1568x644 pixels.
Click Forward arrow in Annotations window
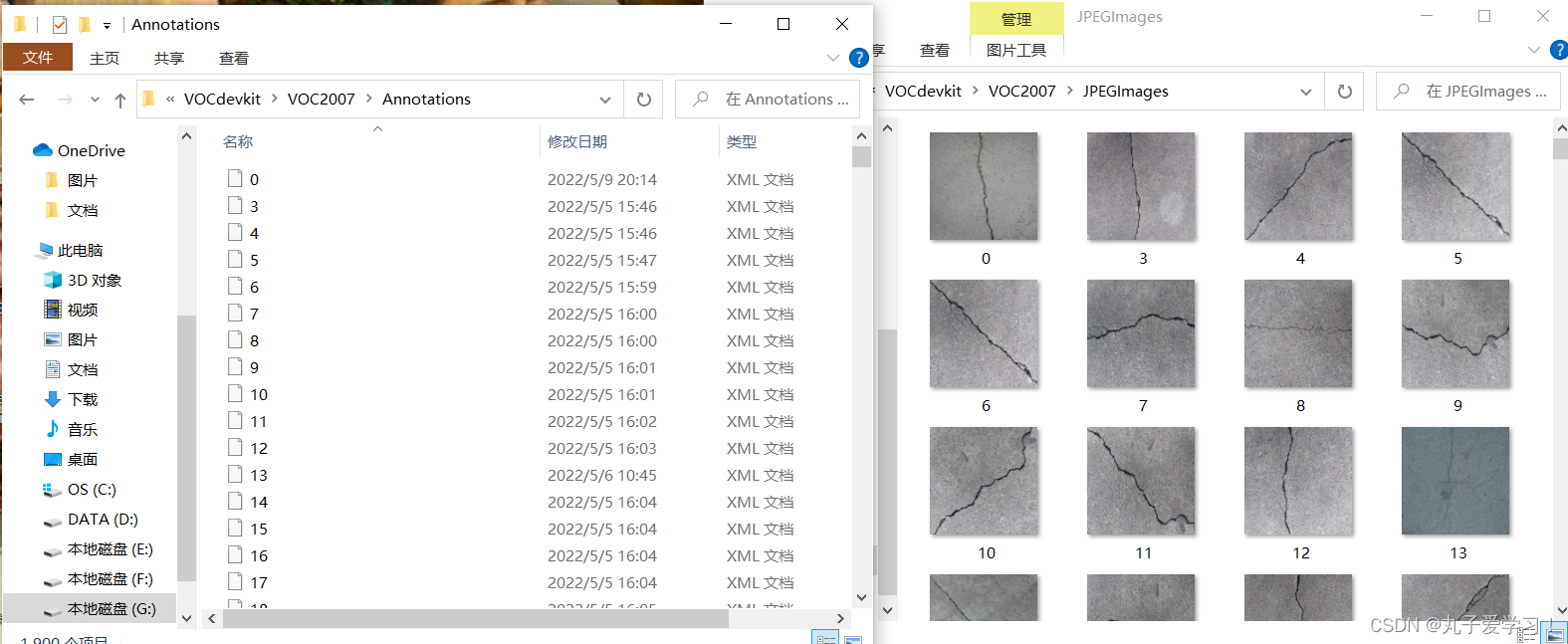coord(65,100)
